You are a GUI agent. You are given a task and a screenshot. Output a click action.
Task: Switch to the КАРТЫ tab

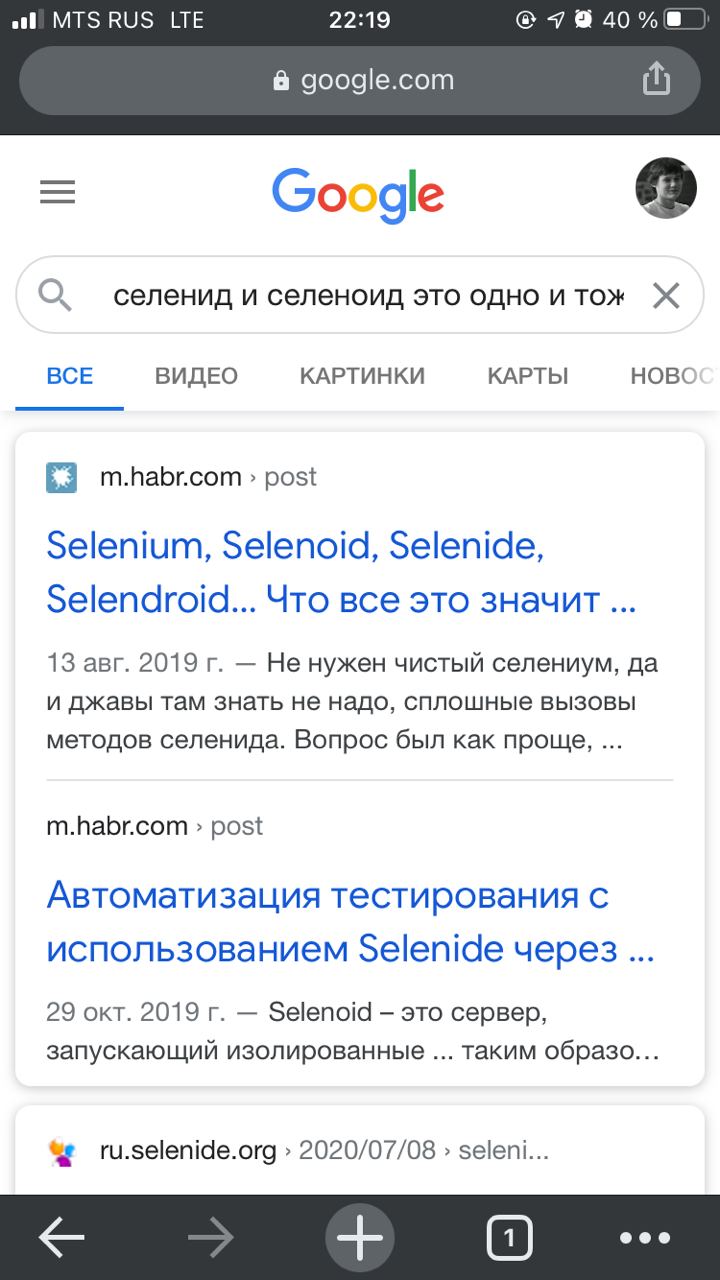pos(528,376)
